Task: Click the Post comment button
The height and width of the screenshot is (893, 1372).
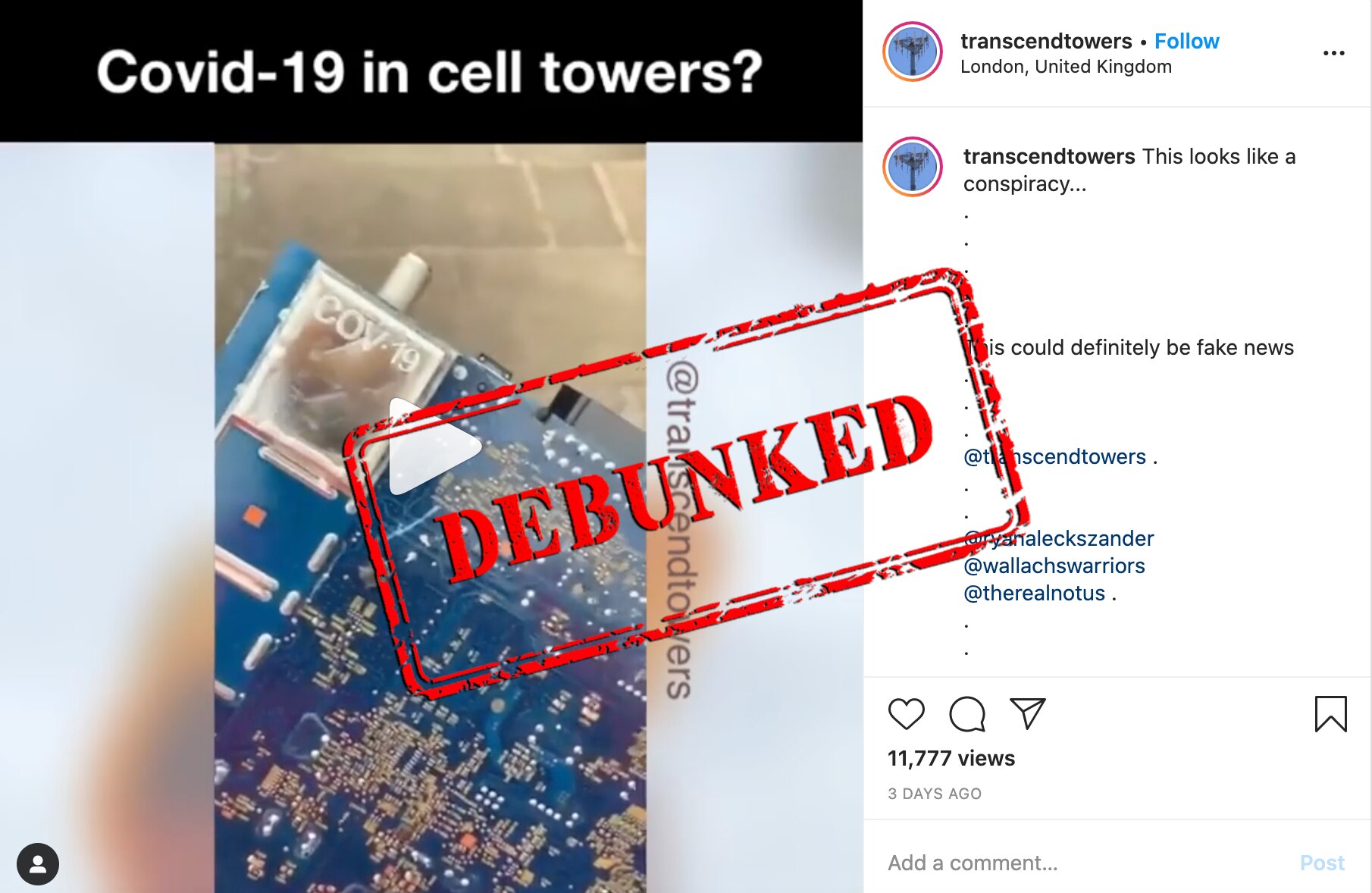Action: tap(1322, 863)
